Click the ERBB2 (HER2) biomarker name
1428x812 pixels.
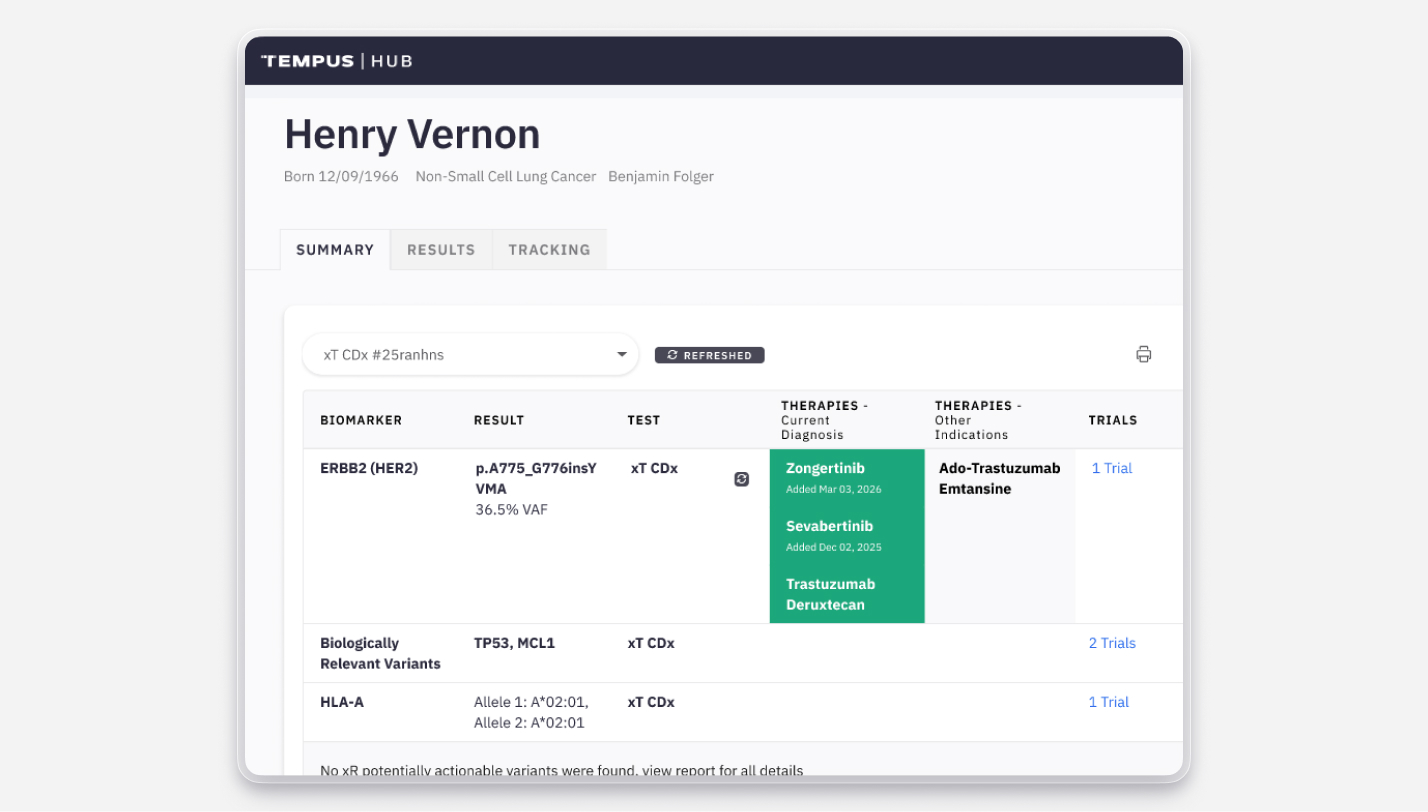(367, 468)
